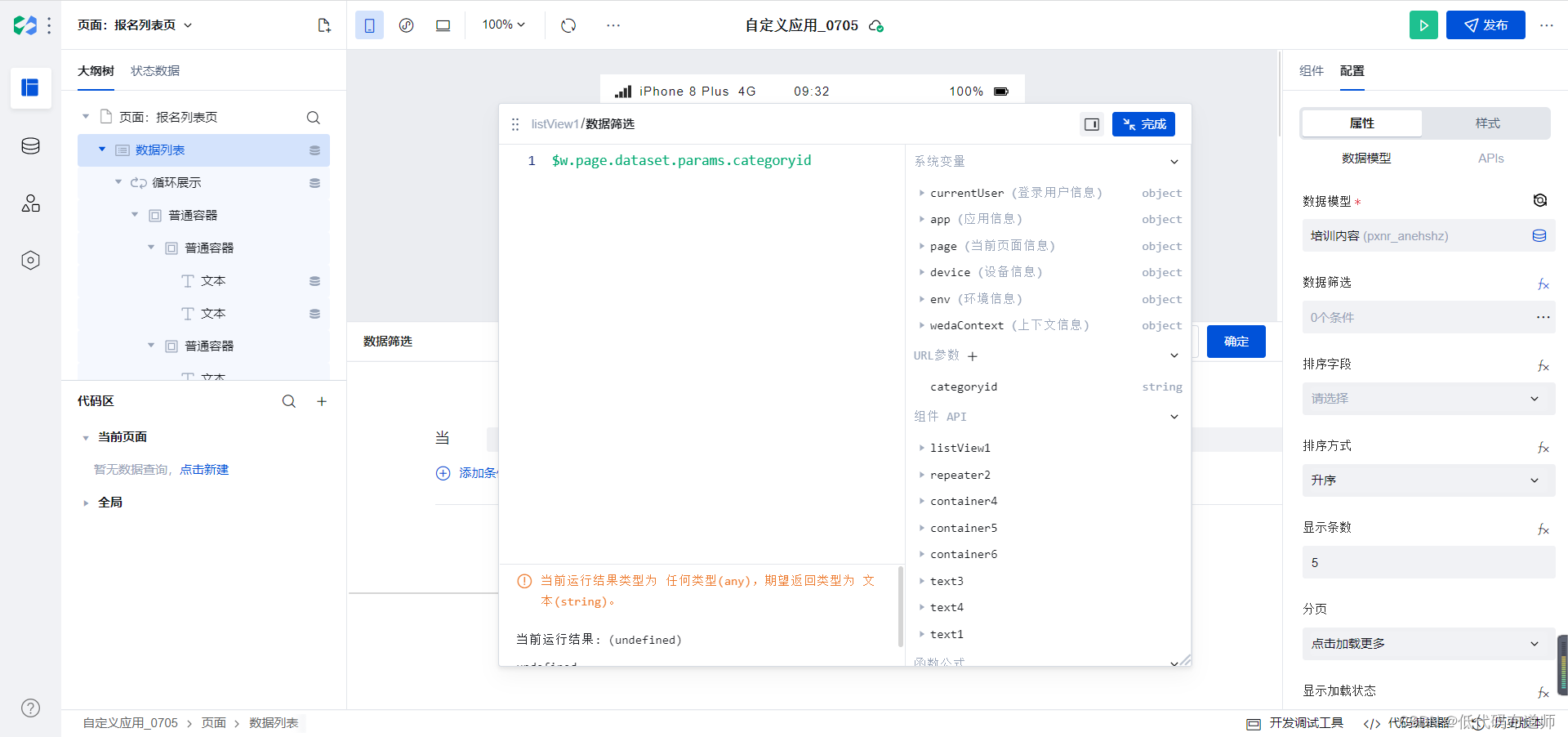
Task: Click the expression code editor line 1
Action: (681, 161)
